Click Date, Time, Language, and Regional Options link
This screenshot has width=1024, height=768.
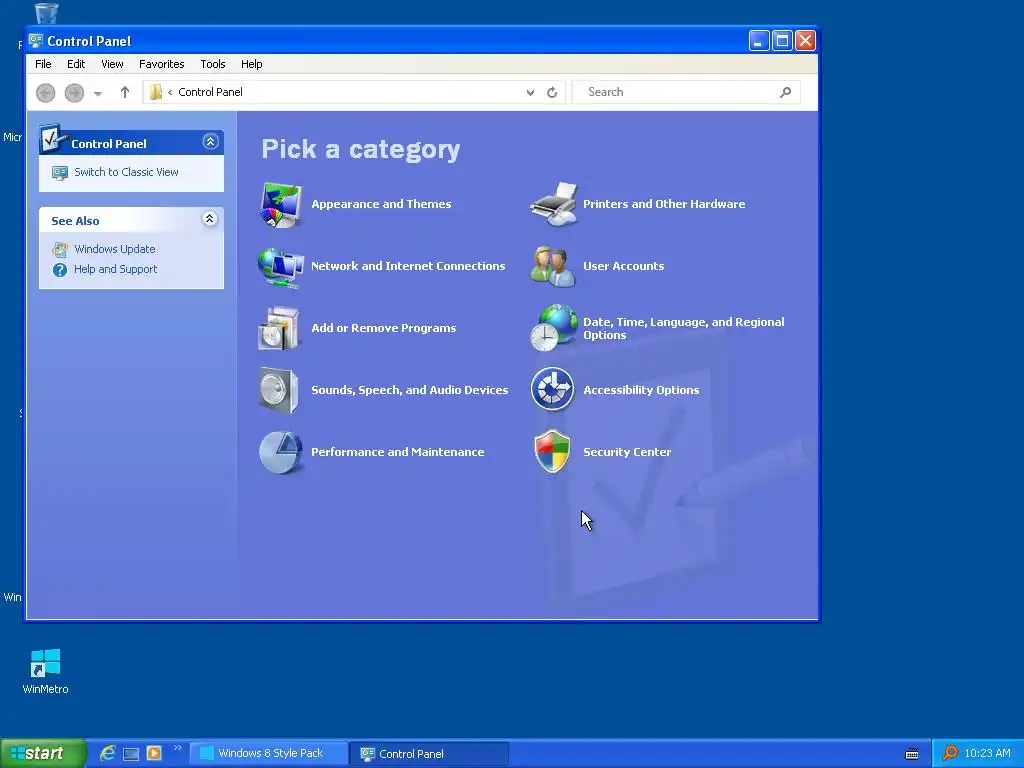684,328
